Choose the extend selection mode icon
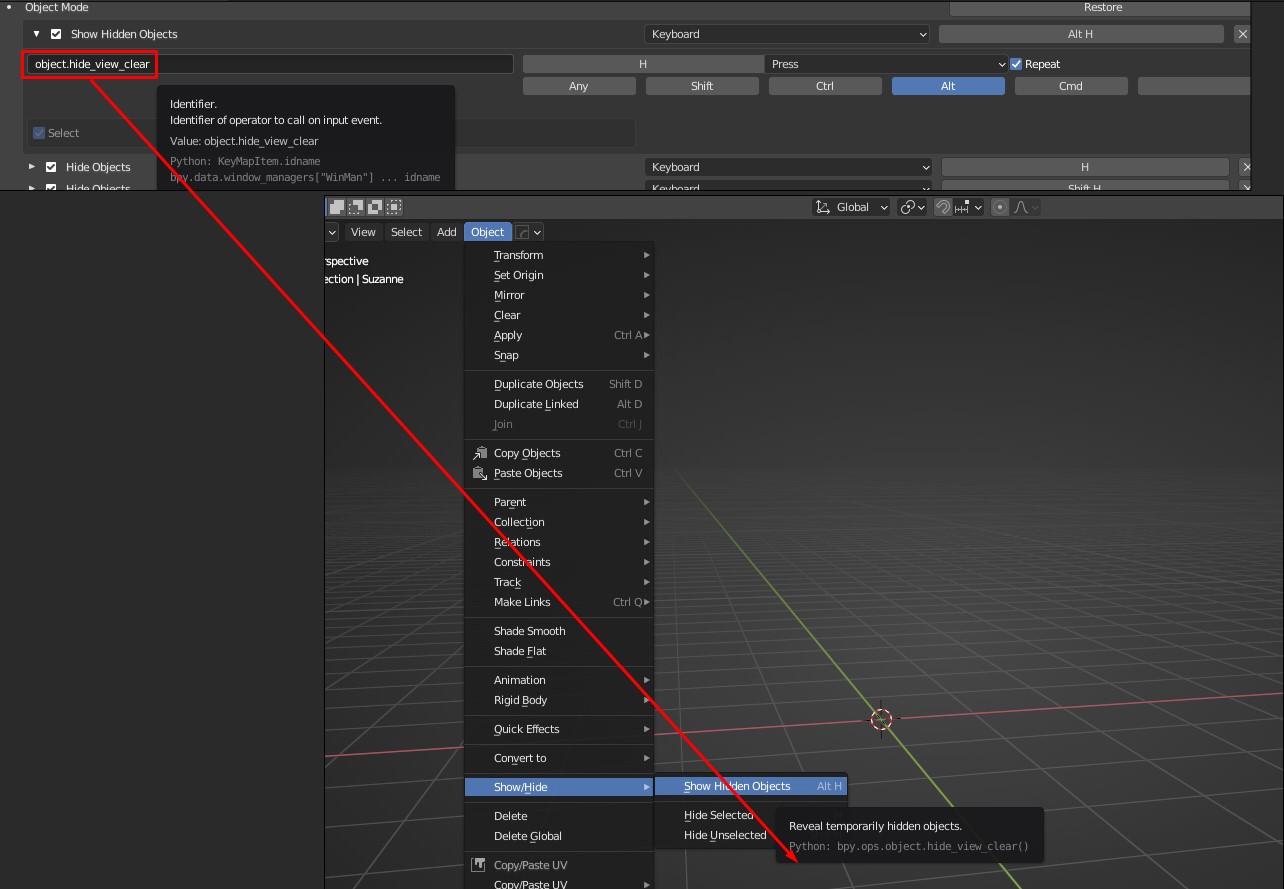1284x889 pixels. [x=356, y=207]
